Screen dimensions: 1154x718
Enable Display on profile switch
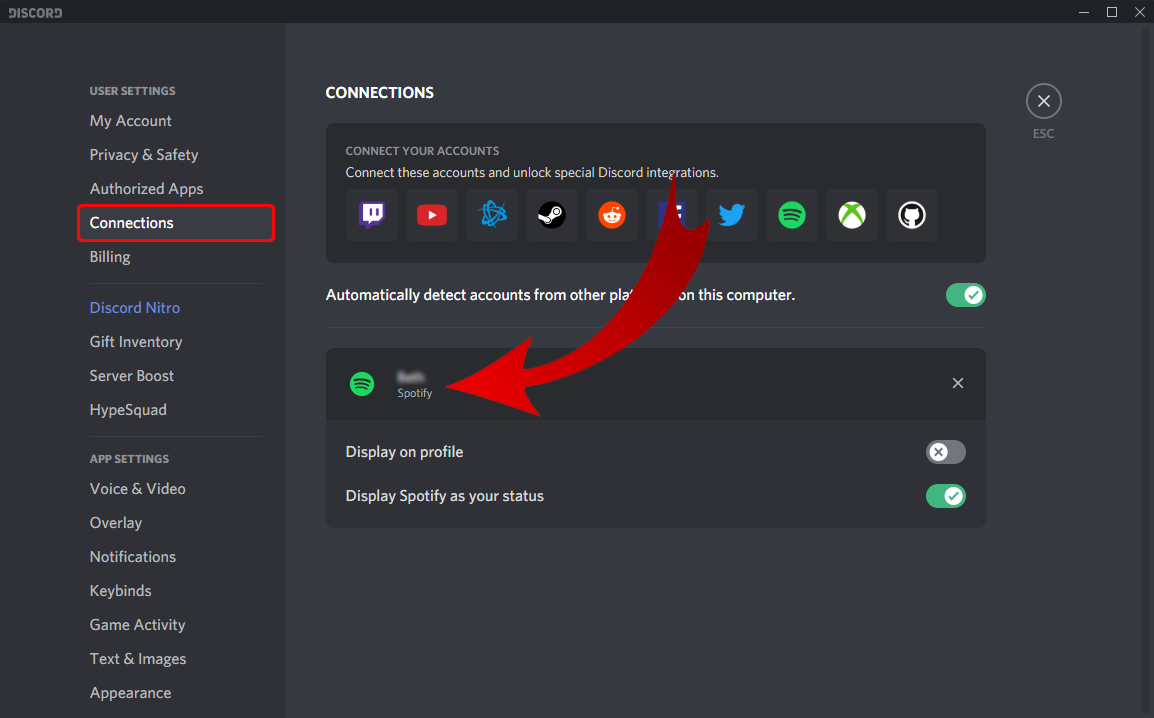point(946,452)
